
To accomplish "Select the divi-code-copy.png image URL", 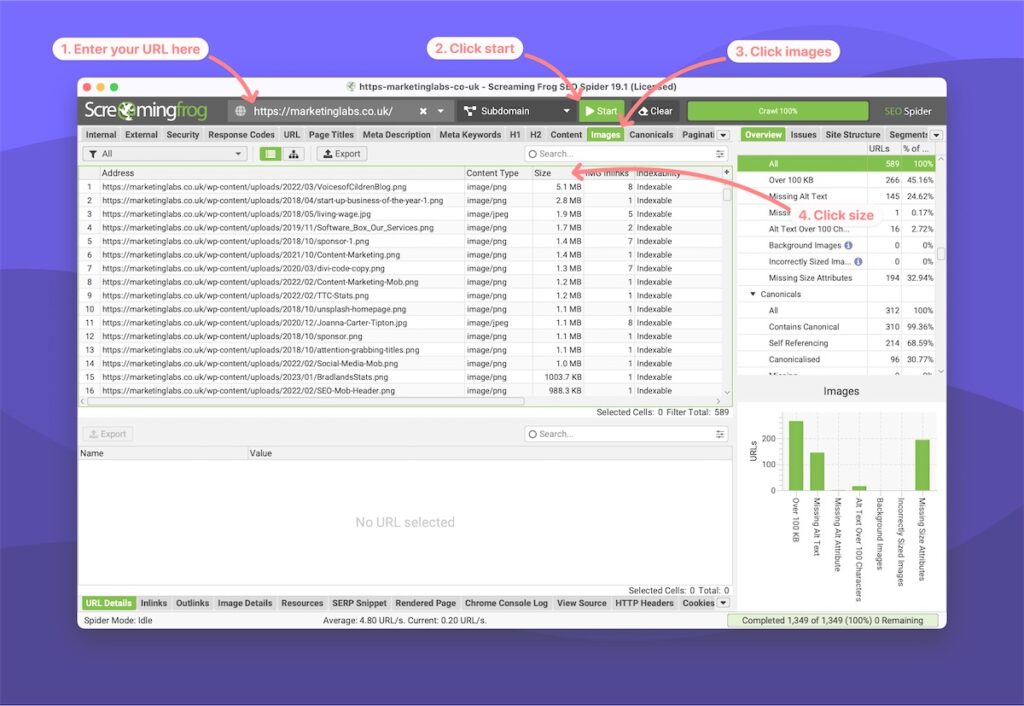I will click(244, 268).
